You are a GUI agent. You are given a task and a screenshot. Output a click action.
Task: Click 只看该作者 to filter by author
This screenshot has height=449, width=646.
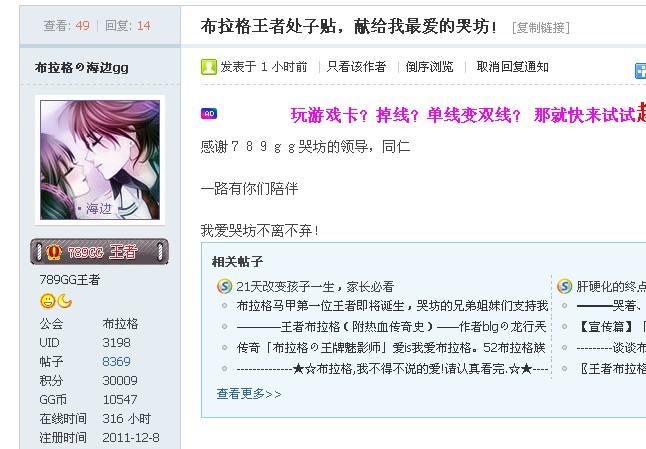(356, 67)
